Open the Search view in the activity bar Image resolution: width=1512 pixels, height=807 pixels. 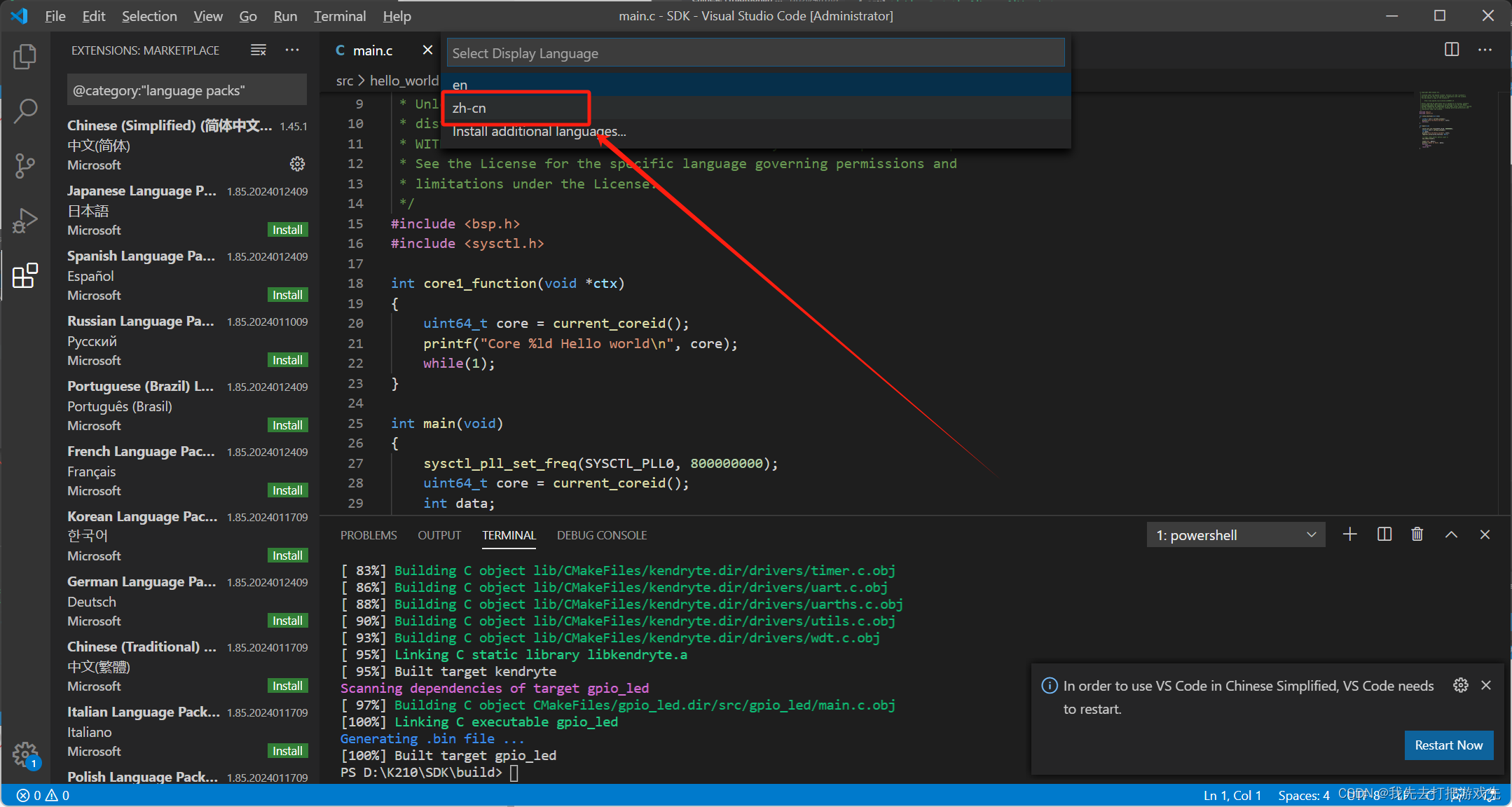[25, 111]
